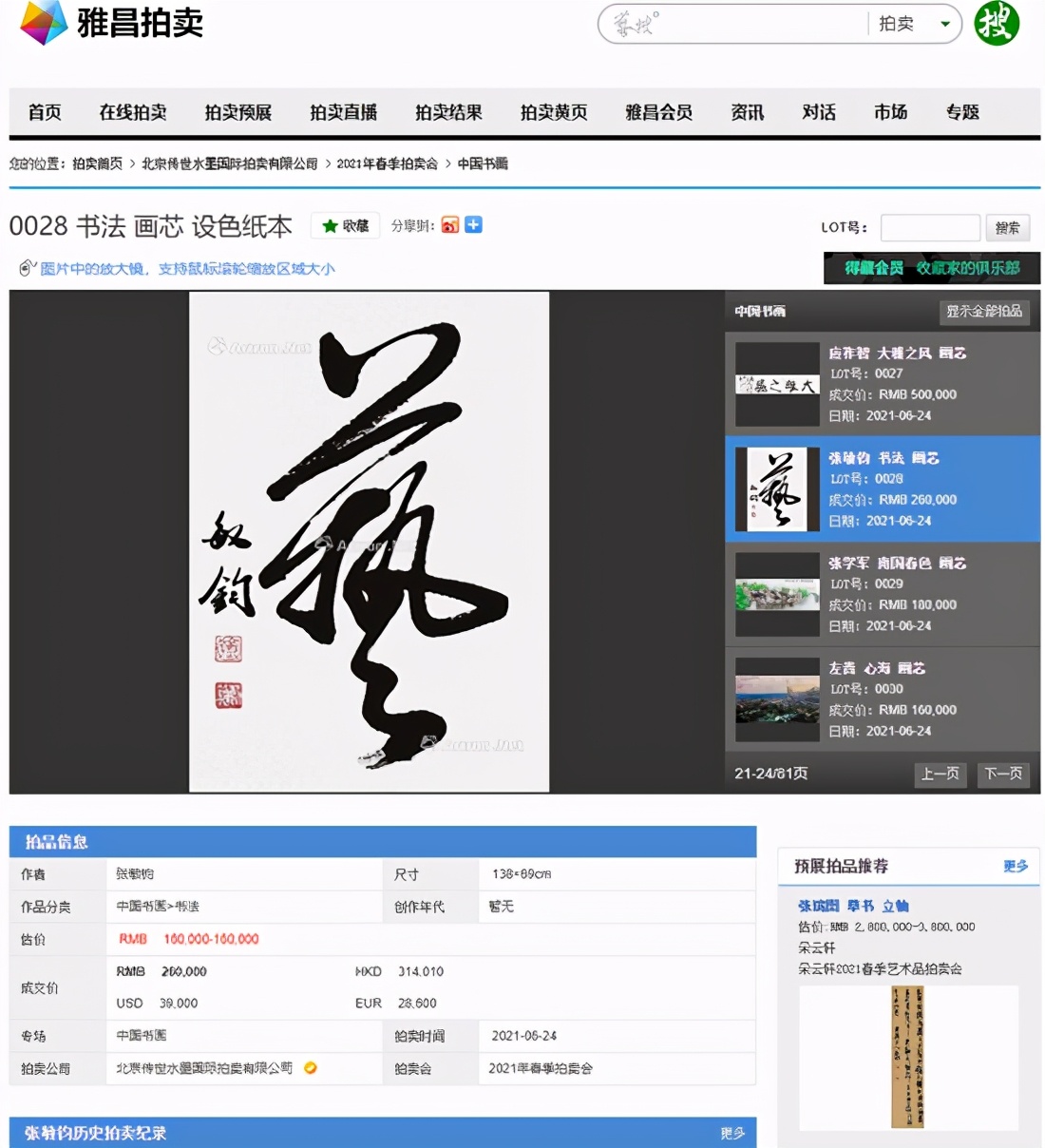Image resolution: width=1045 pixels, height=1148 pixels.
Task: Open the 拍卖结果 menu item
Action: [x=448, y=112]
